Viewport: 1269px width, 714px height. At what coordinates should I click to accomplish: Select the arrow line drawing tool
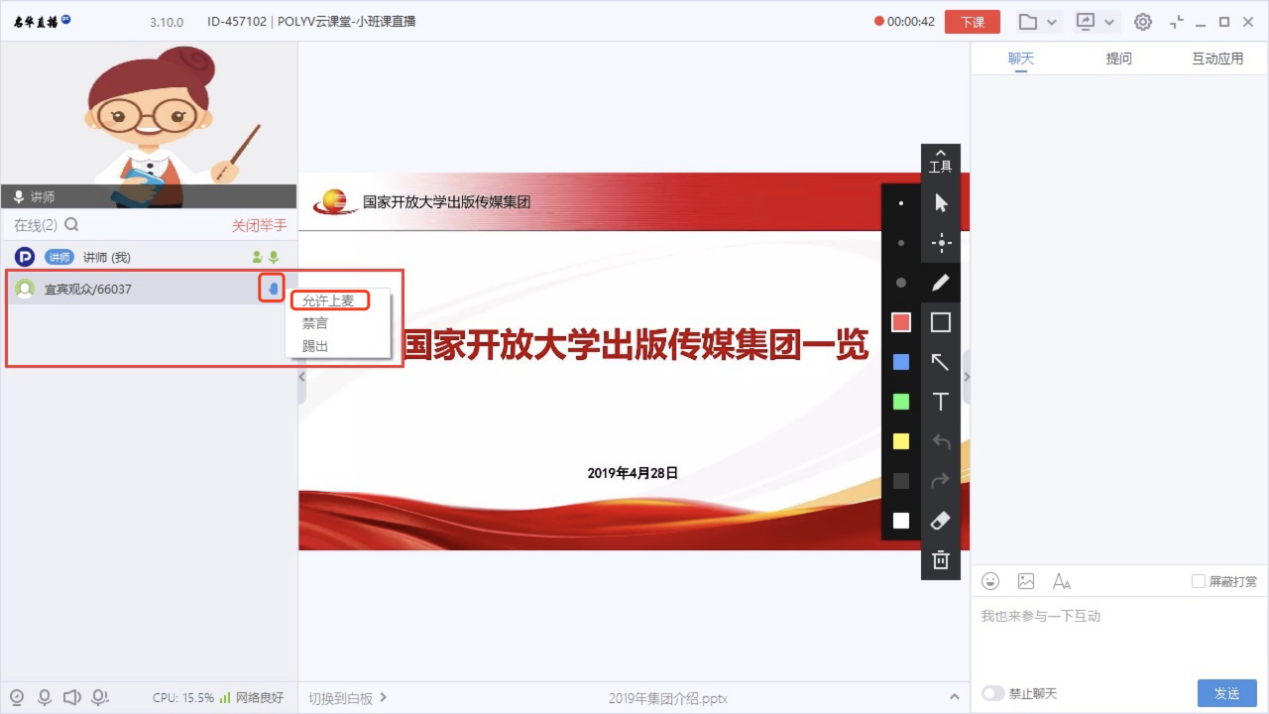click(x=940, y=362)
